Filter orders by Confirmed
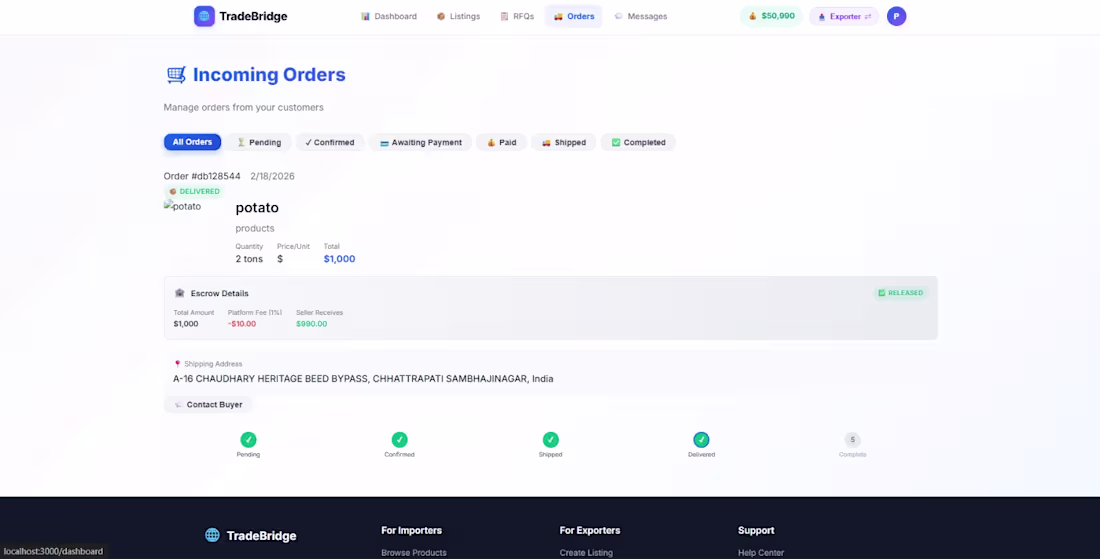The width and height of the screenshot is (1100, 559). [330, 142]
